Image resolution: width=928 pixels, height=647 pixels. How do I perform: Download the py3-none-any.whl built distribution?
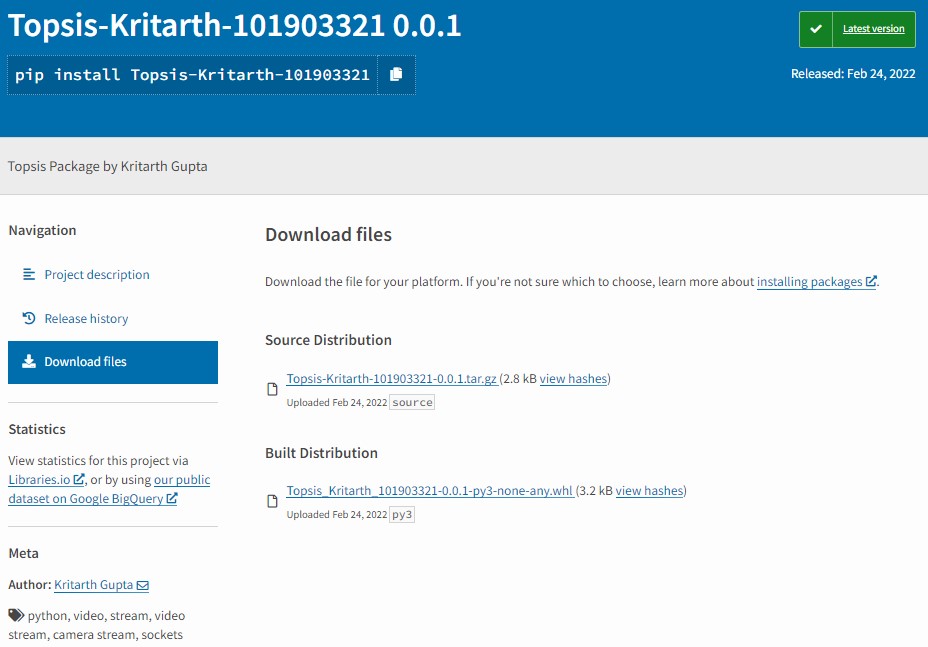[x=430, y=491]
